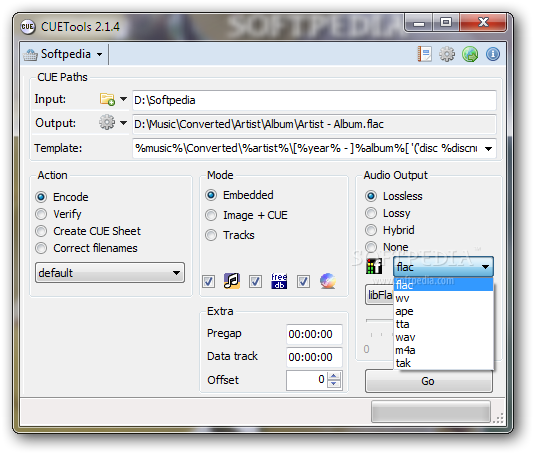The image size is (534, 454).
Task: Select None audio output
Action: click(387, 247)
